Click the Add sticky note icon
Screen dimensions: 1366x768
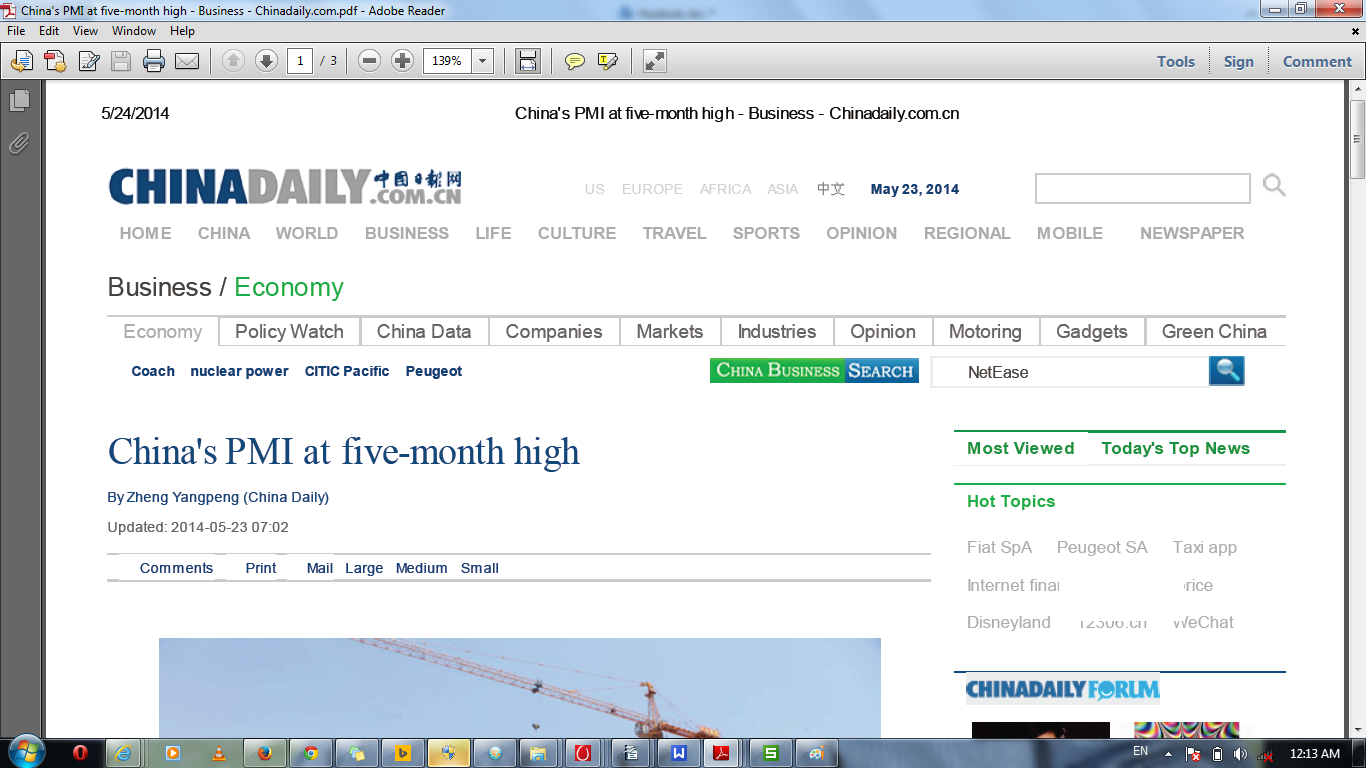click(x=575, y=61)
